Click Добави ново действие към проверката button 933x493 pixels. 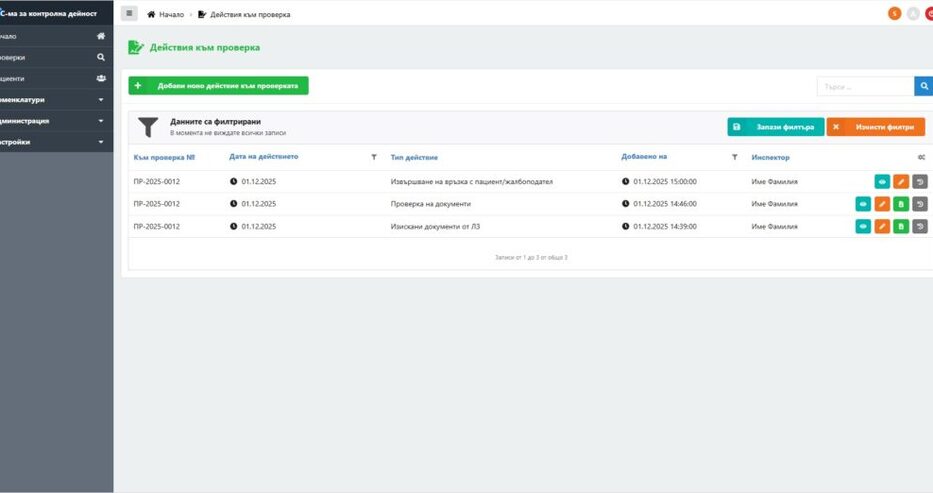click(219, 86)
